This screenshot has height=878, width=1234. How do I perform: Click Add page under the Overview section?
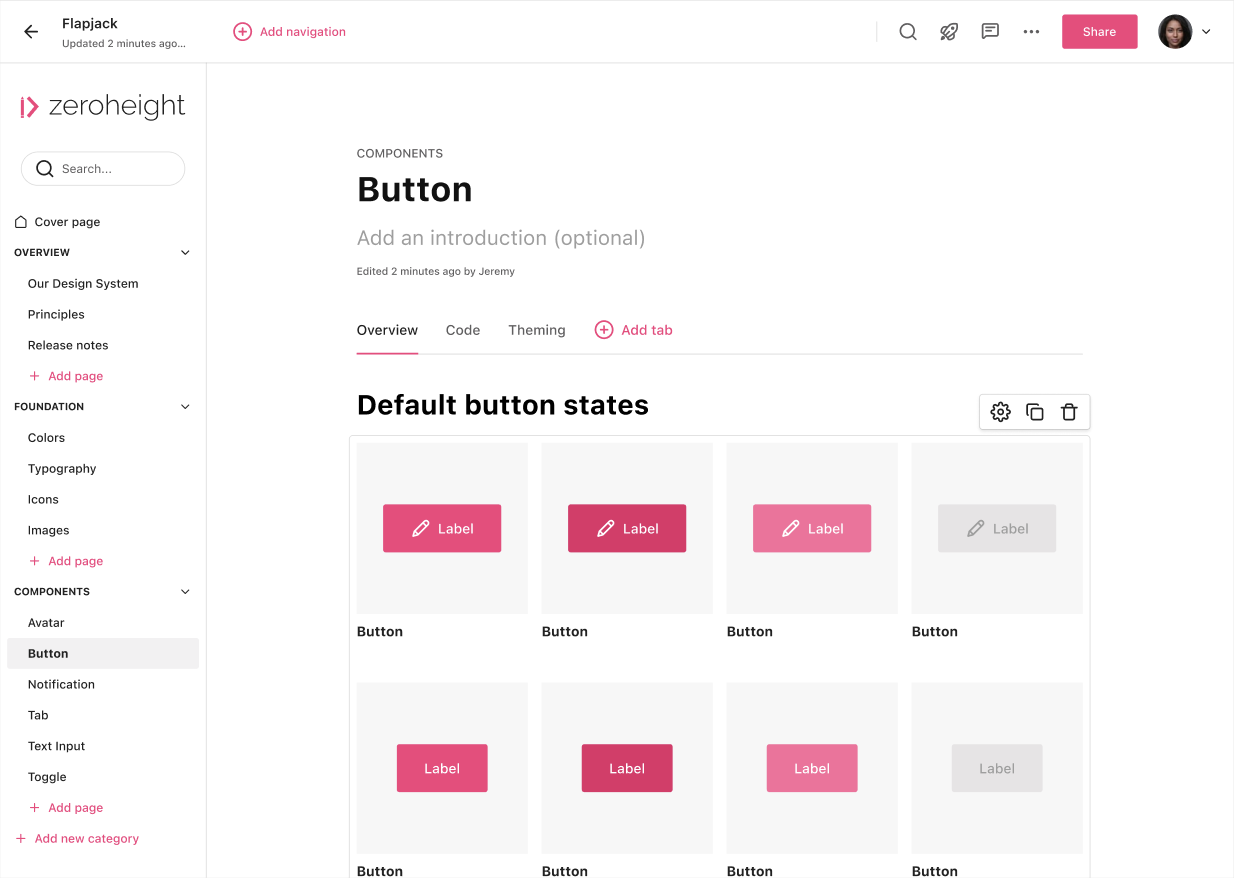point(76,376)
